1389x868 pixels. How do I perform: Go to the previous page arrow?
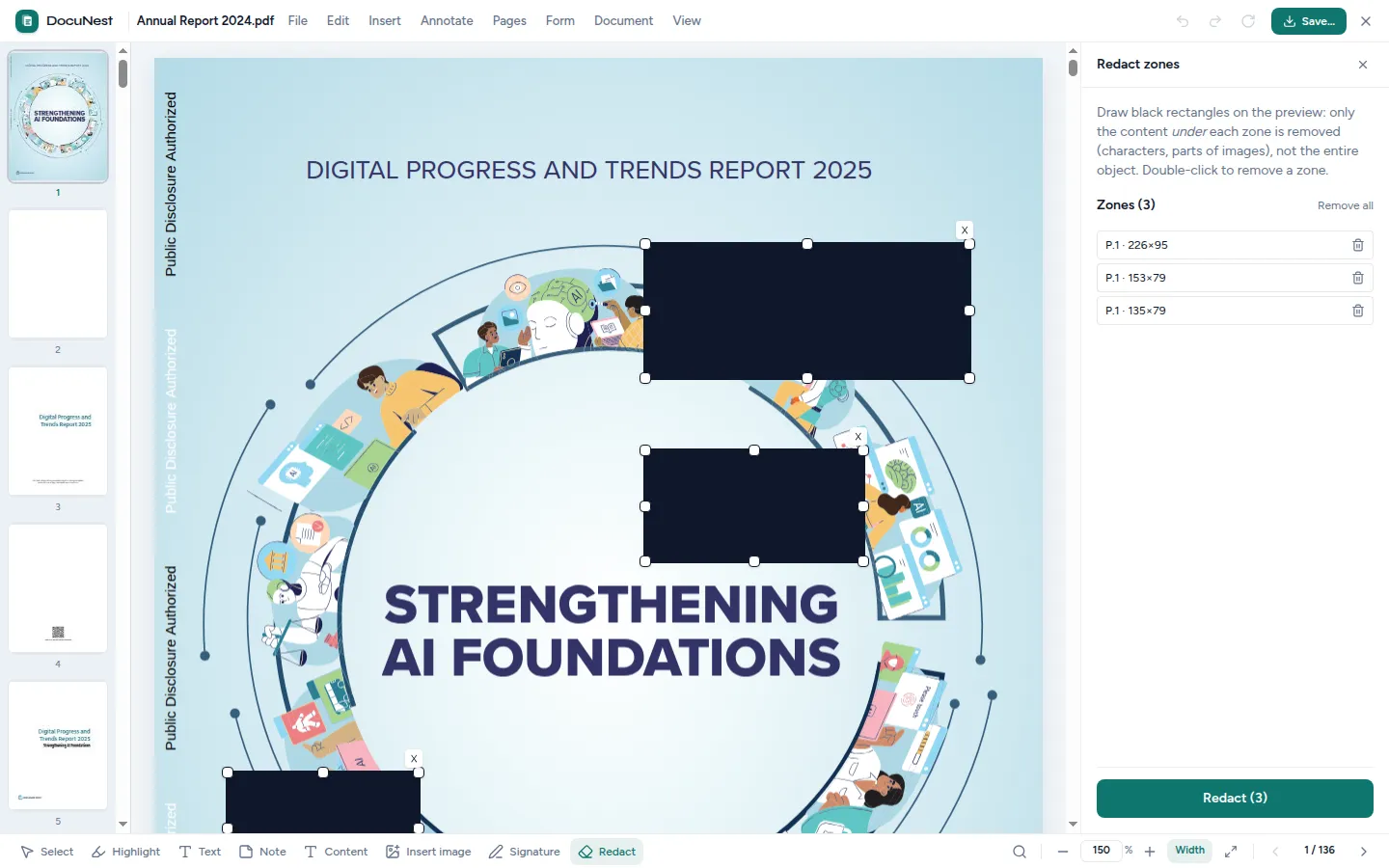coord(1275,852)
